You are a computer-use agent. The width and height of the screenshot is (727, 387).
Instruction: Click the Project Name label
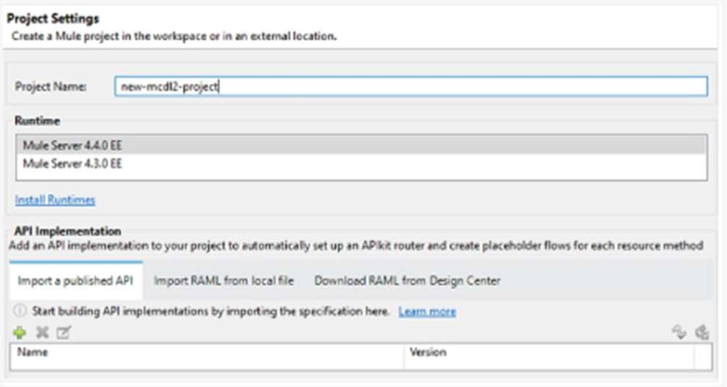tap(51, 87)
